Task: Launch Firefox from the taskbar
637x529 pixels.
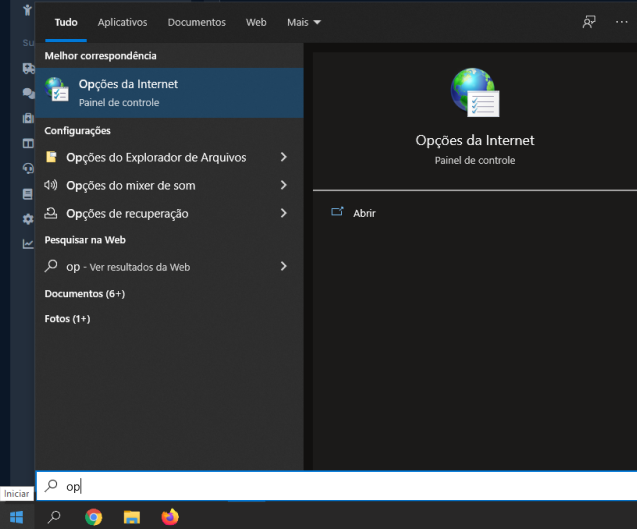Action: point(170,517)
